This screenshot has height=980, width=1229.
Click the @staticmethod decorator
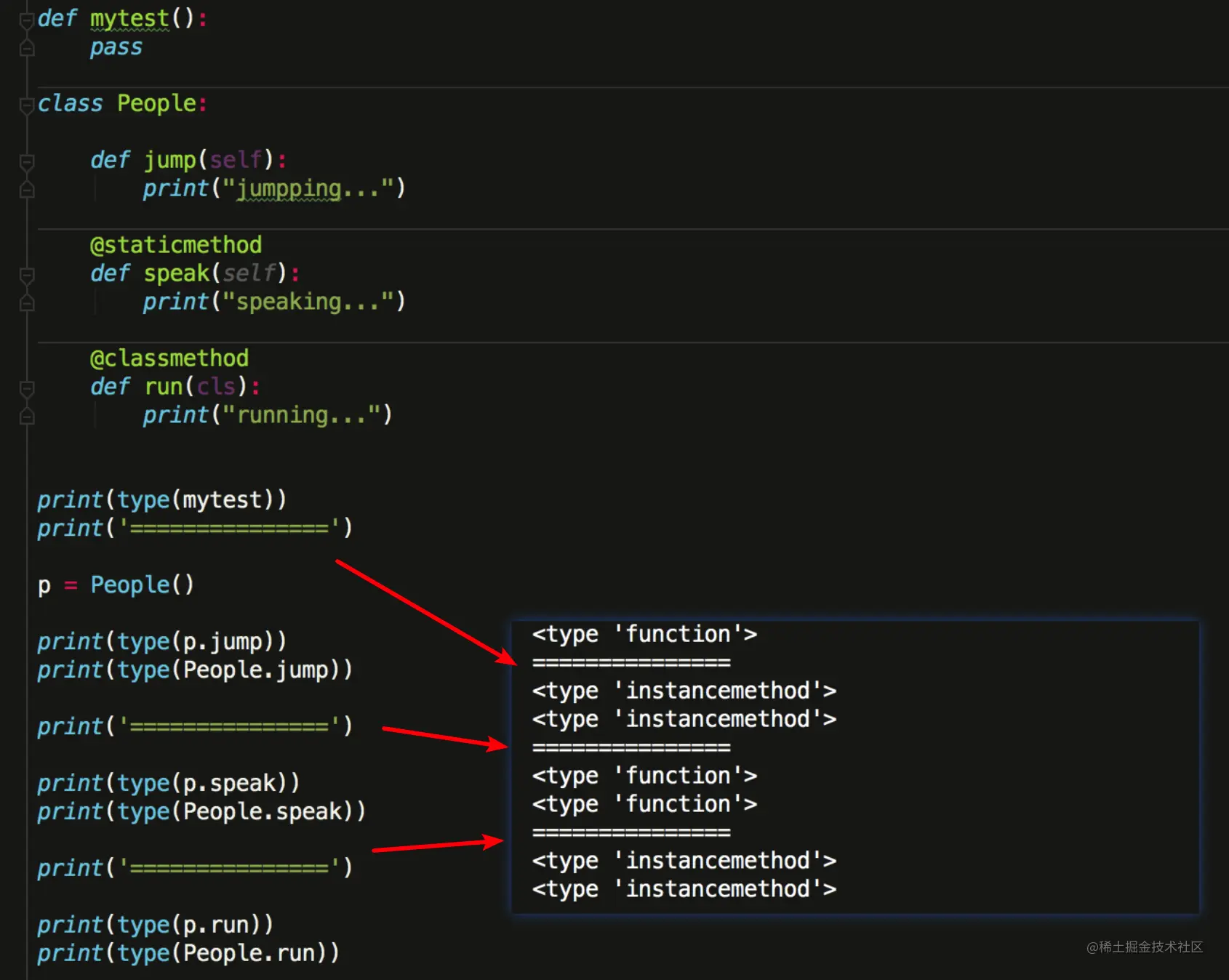click(x=175, y=245)
